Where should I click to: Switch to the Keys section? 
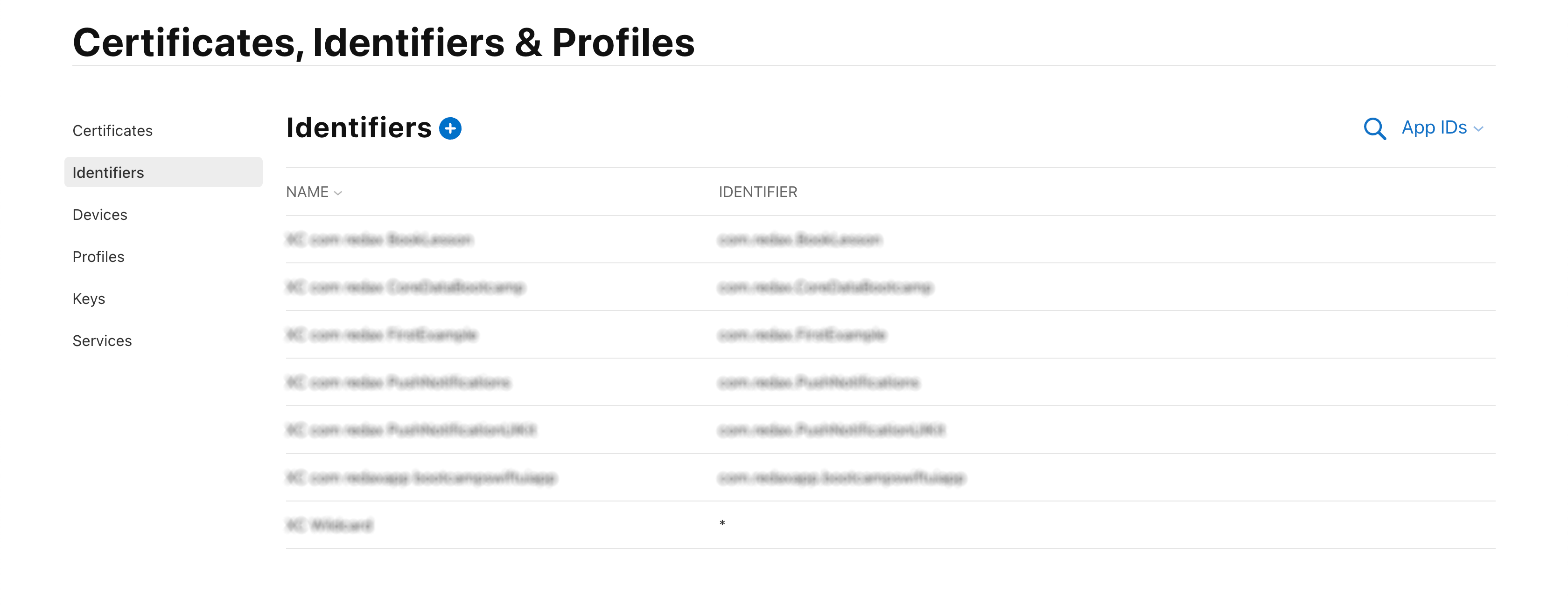[x=89, y=299]
